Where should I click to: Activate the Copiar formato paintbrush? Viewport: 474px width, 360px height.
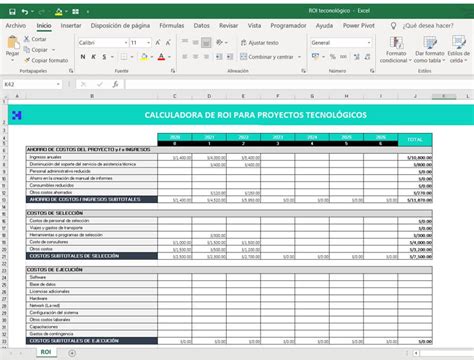pos(46,60)
